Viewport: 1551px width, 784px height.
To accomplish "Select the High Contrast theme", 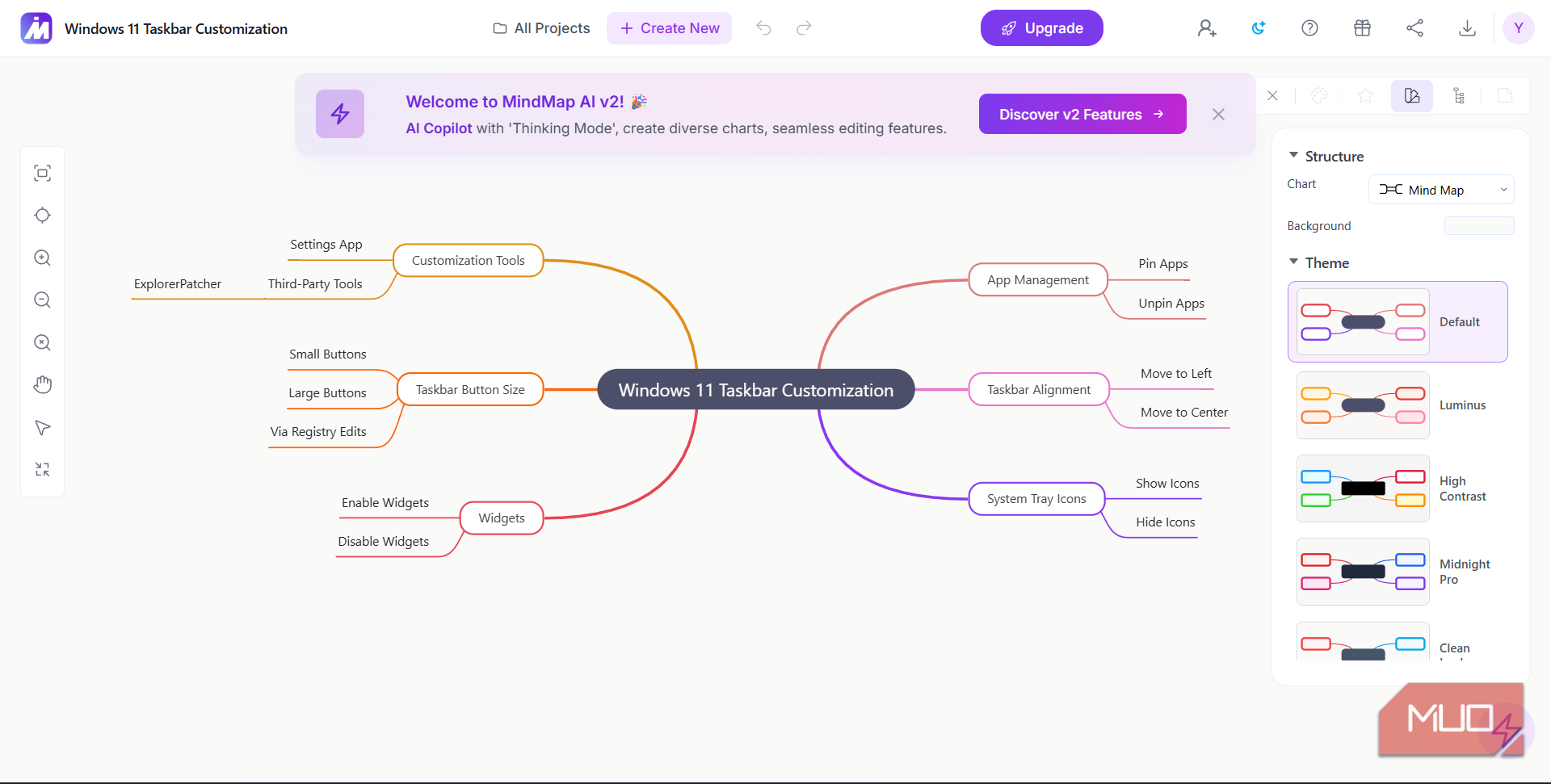I will tap(1363, 488).
